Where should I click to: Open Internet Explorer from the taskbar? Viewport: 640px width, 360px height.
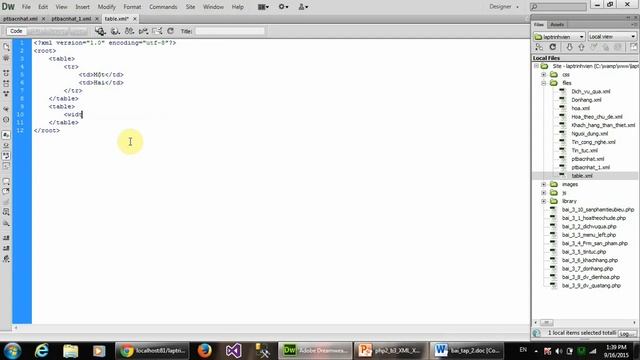[42, 351]
